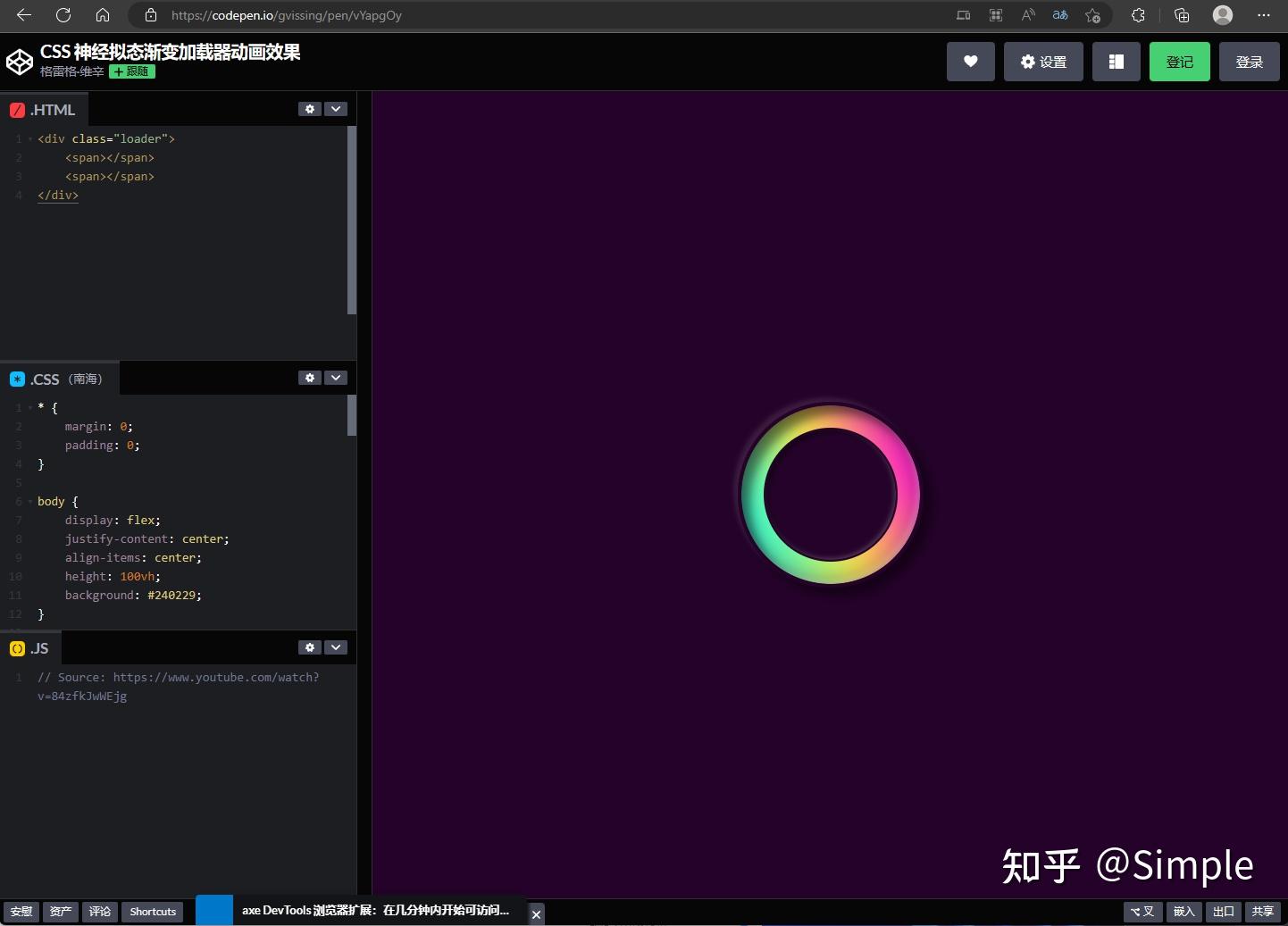Expand the HTML panel dropdown chevron
1288x926 pixels.
pyautogui.click(x=336, y=108)
